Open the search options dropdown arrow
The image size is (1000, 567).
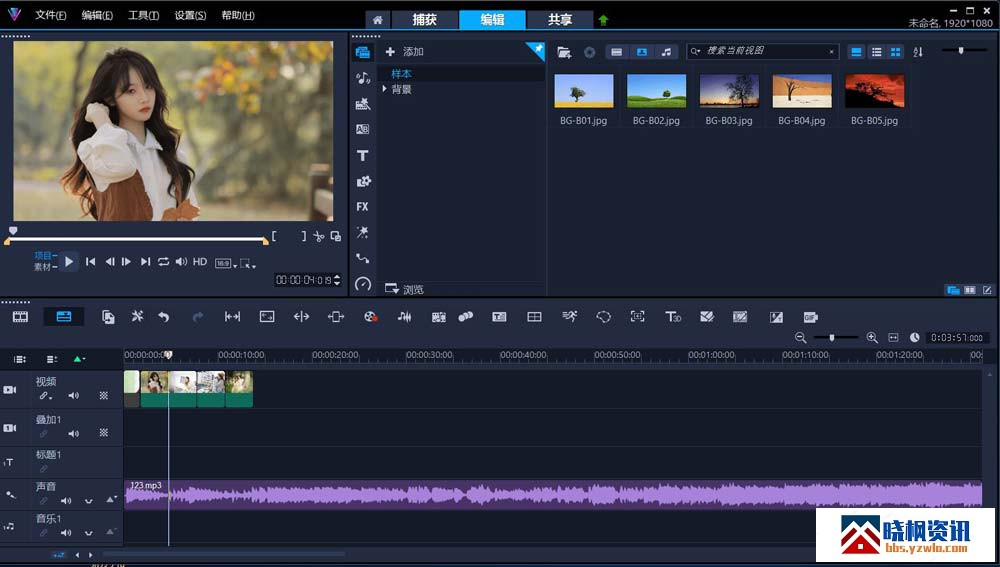pos(696,52)
